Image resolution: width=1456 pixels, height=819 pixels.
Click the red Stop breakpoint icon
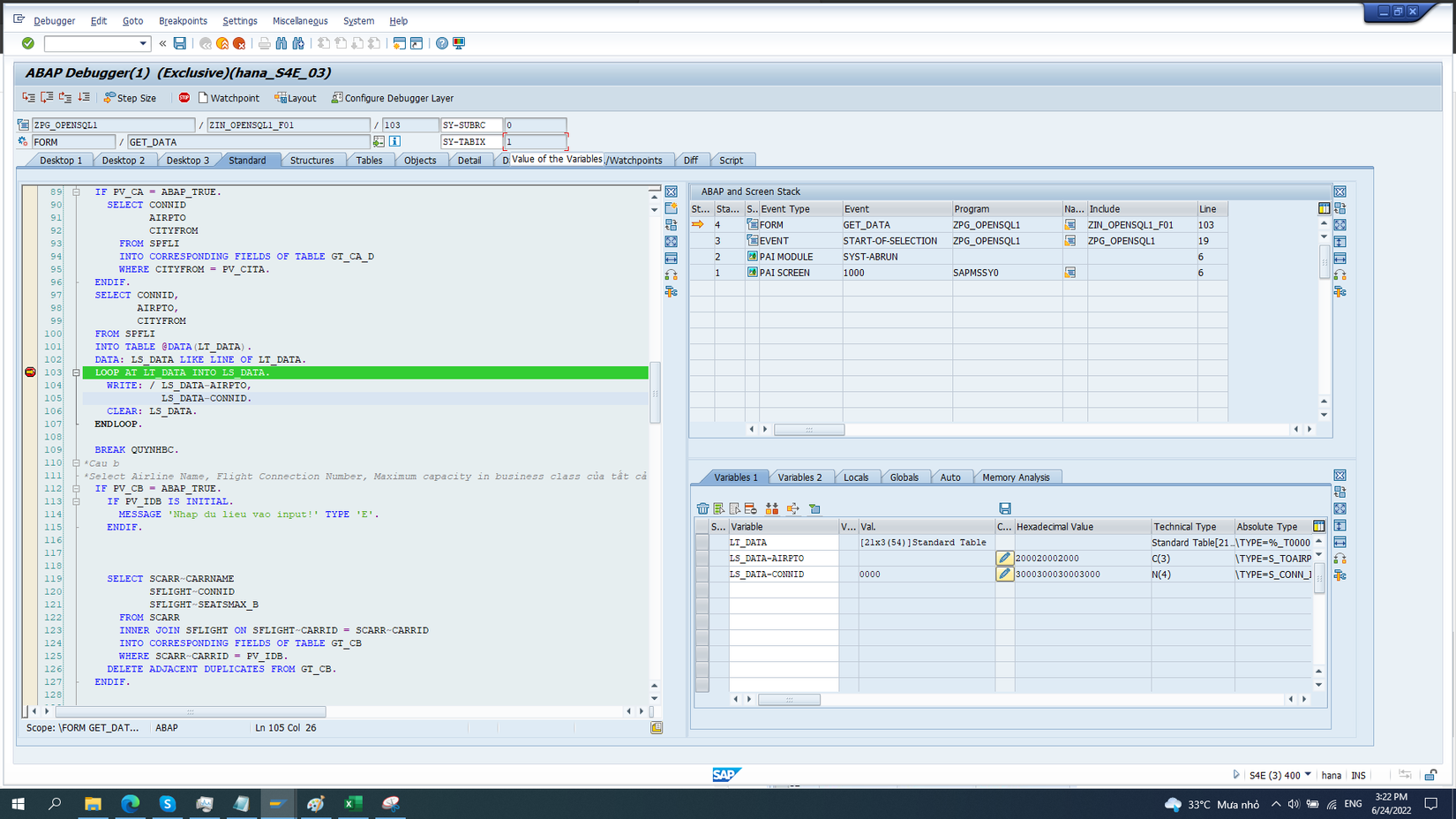point(184,98)
